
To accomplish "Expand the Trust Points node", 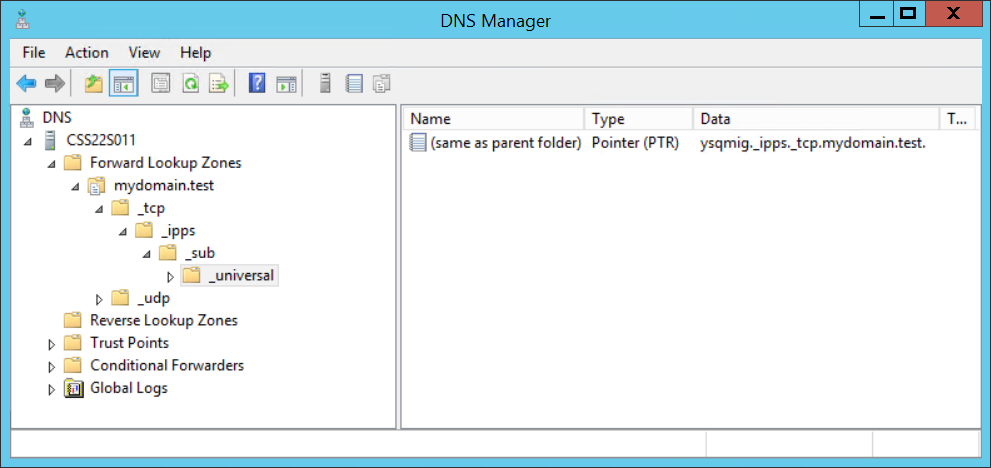I will (52, 344).
